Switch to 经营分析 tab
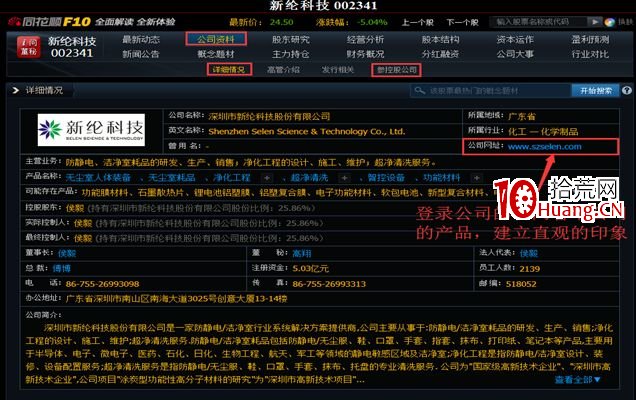This screenshot has width=636, height=400. coord(365,39)
